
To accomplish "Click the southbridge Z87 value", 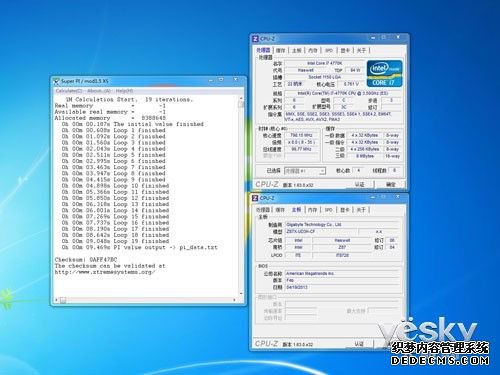I will [x=342, y=247].
